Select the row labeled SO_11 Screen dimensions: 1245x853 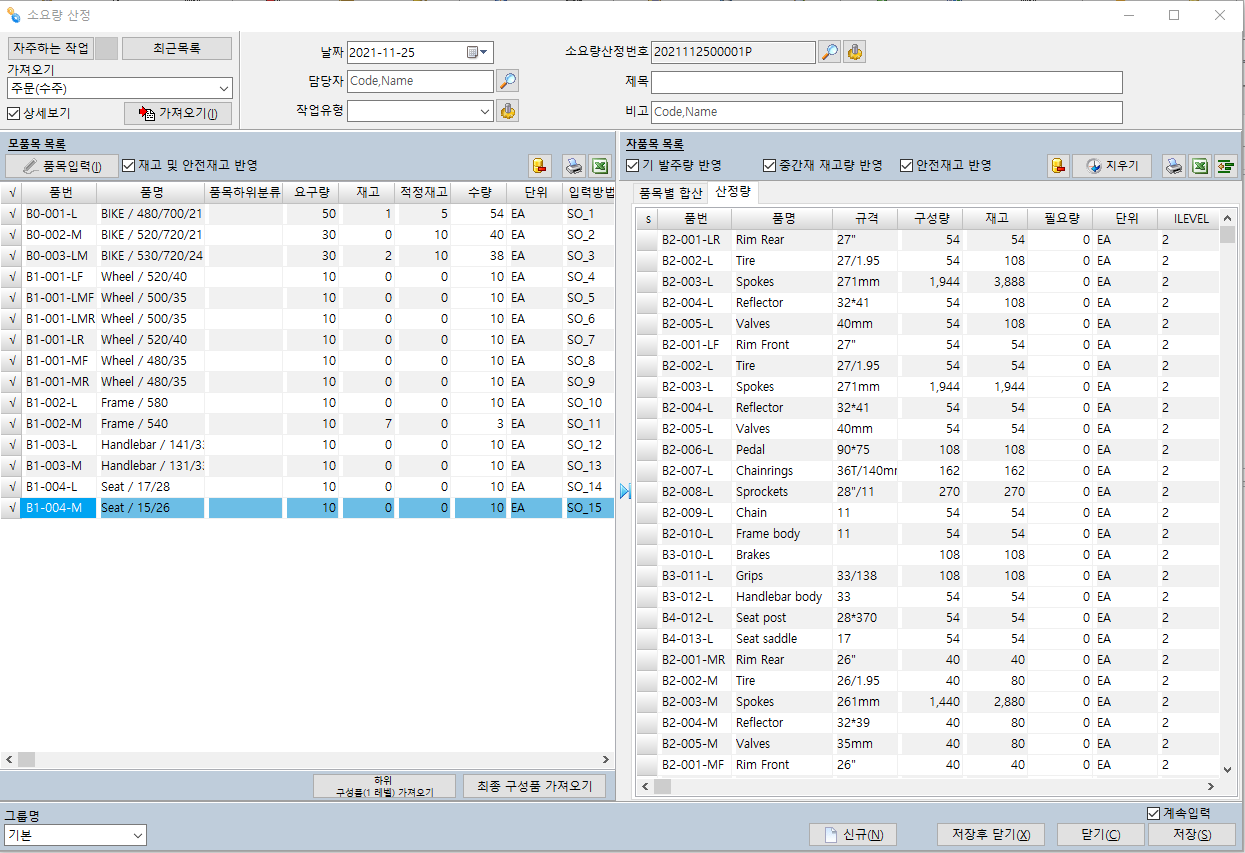point(307,423)
